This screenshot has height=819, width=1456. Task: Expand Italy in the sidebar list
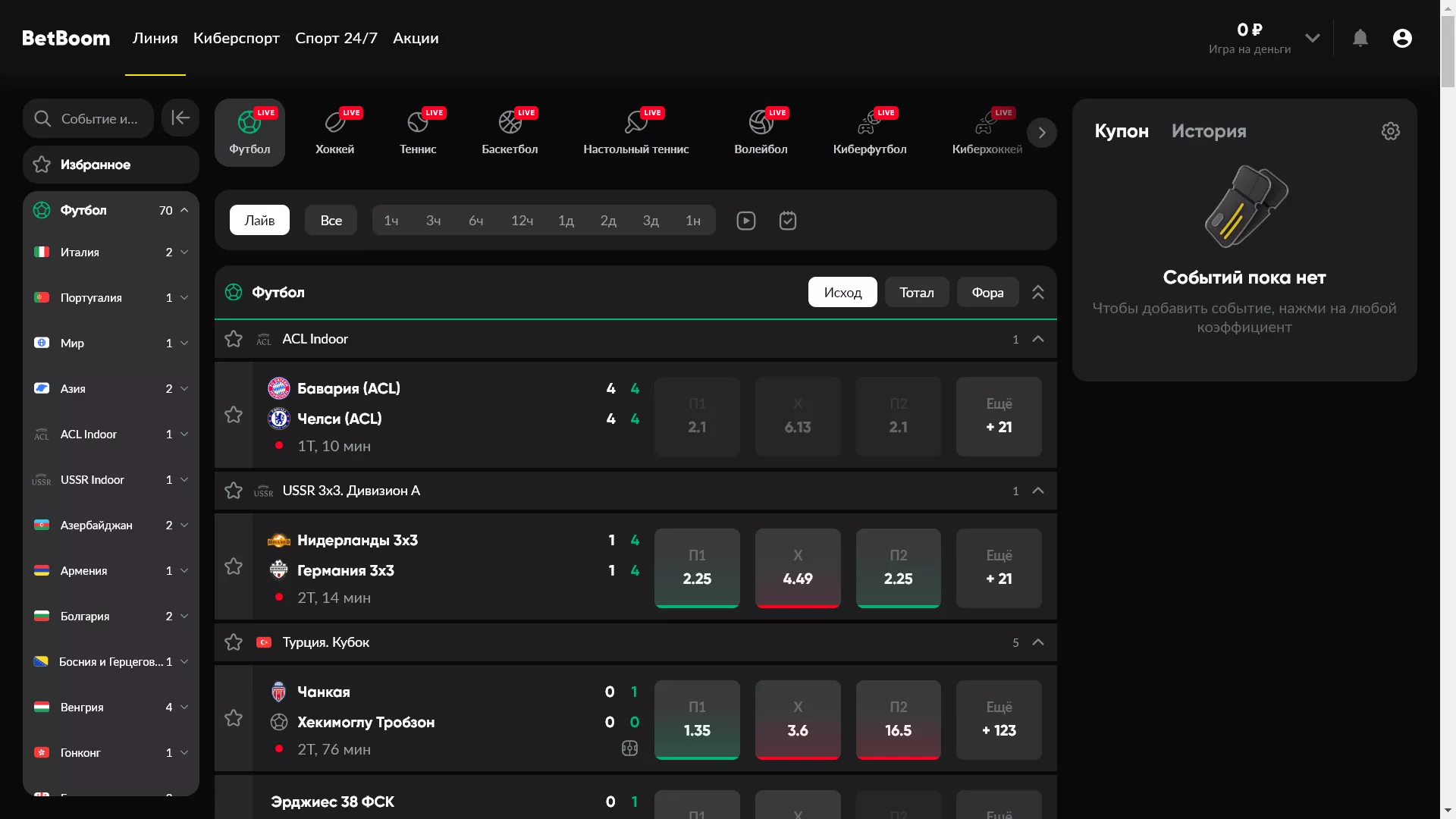[184, 253]
